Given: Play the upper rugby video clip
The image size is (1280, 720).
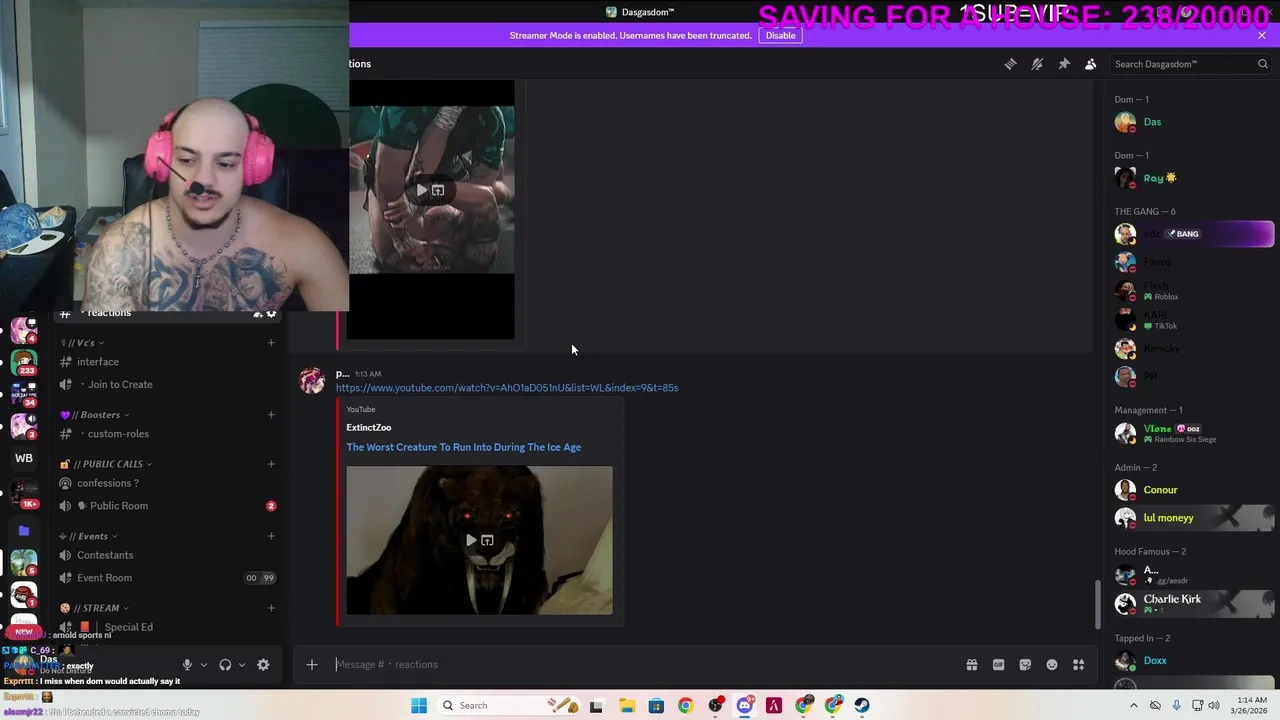Looking at the screenshot, I should pos(422,190).
